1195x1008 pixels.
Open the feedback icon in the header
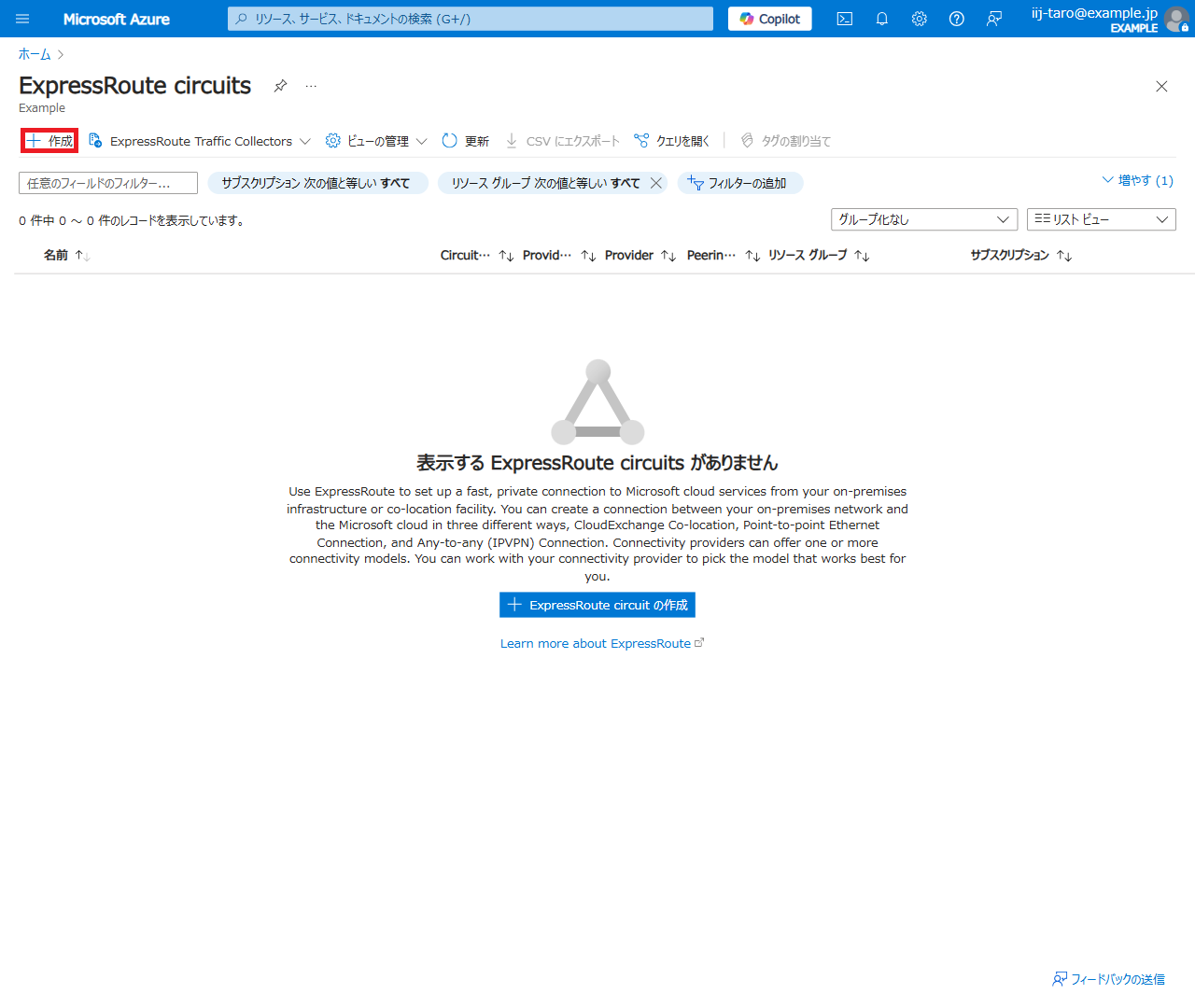pyautogui.click(x=994, y=19)
